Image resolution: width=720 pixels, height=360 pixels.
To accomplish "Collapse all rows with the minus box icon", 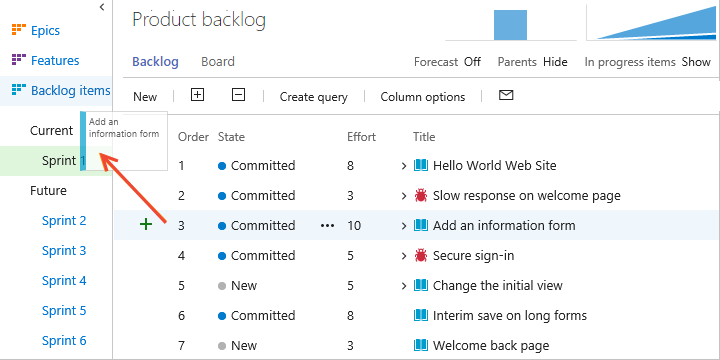I will pos(238,95).
